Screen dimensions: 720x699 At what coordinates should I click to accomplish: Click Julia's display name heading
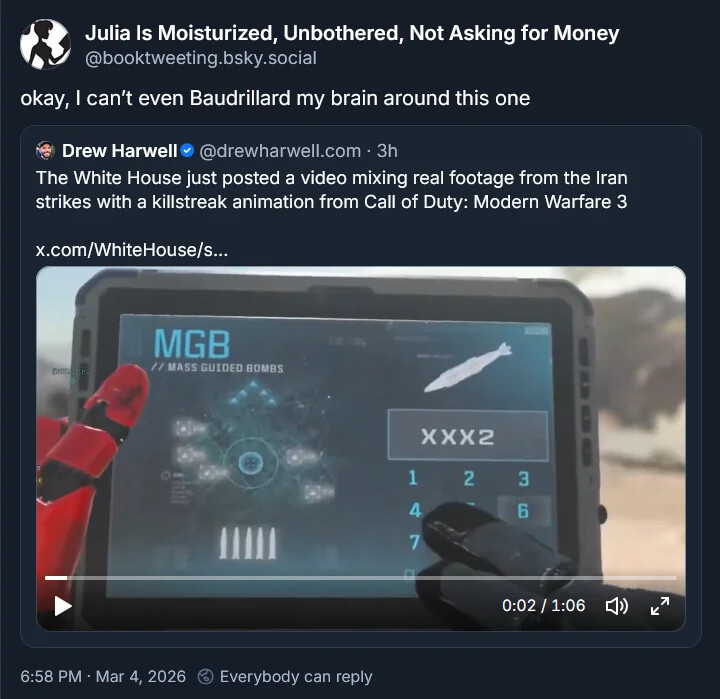(352, 33)
